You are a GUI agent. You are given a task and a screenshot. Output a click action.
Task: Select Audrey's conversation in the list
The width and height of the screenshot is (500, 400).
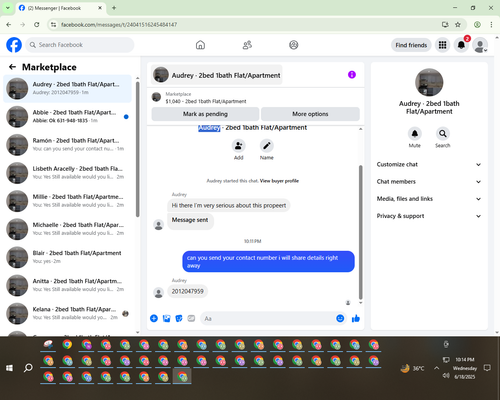67,89
